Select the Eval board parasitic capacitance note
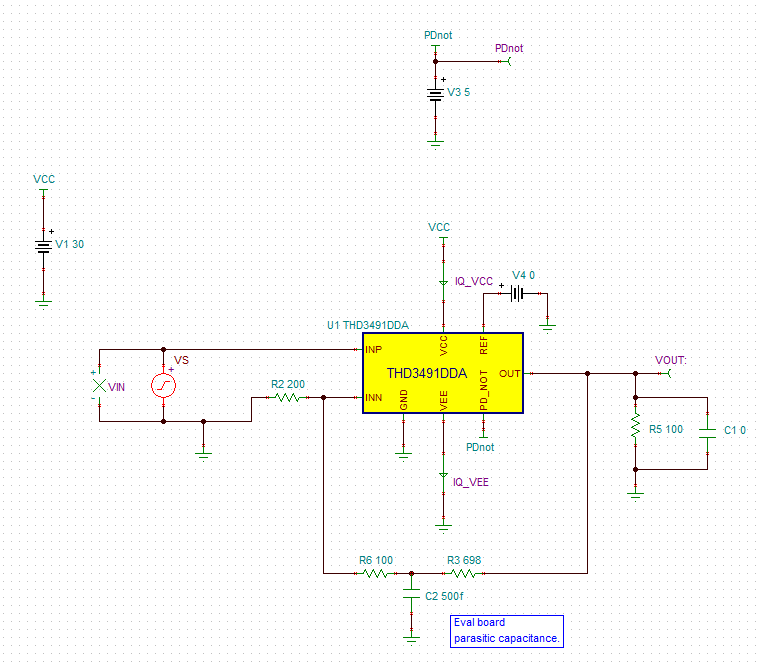757x667 pixels. pos(507,631)
